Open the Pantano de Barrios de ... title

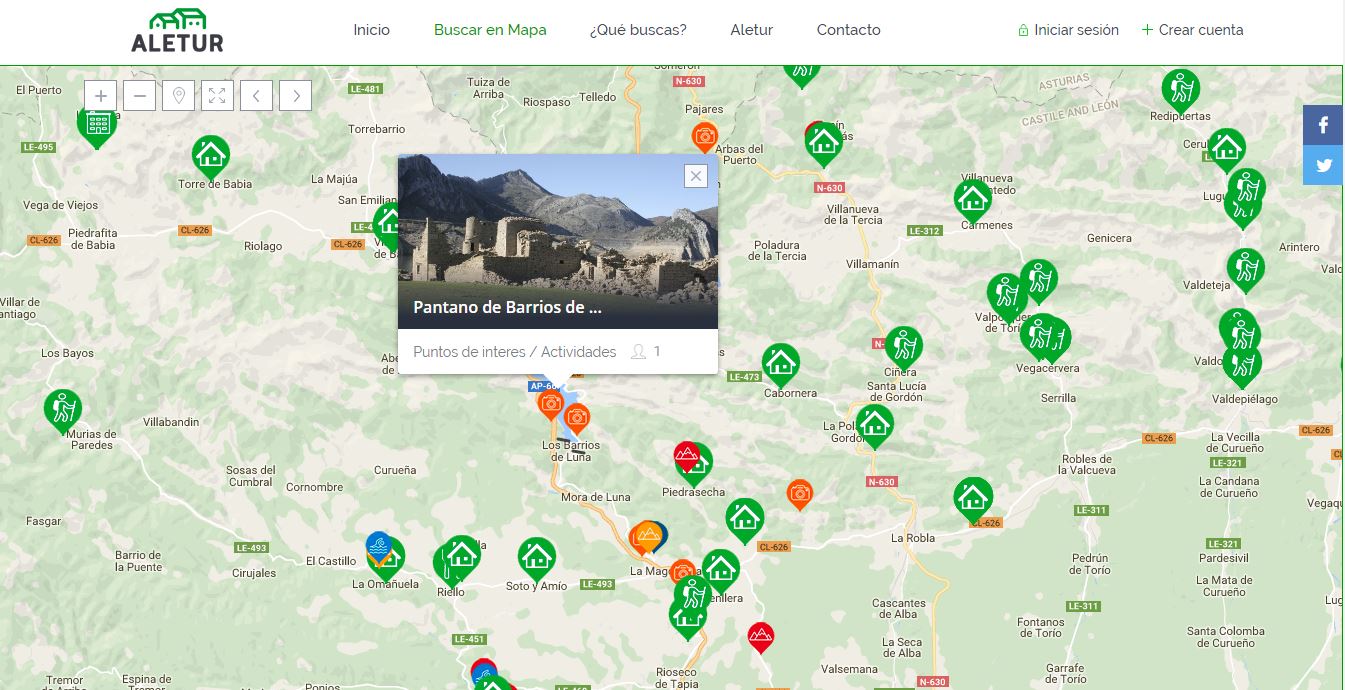508,307
